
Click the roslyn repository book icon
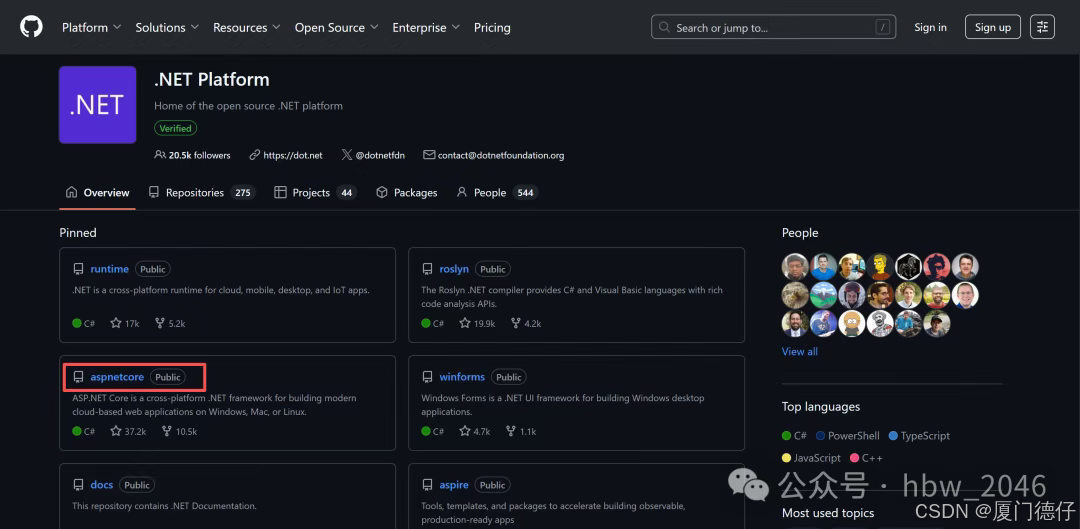(428, 269)
